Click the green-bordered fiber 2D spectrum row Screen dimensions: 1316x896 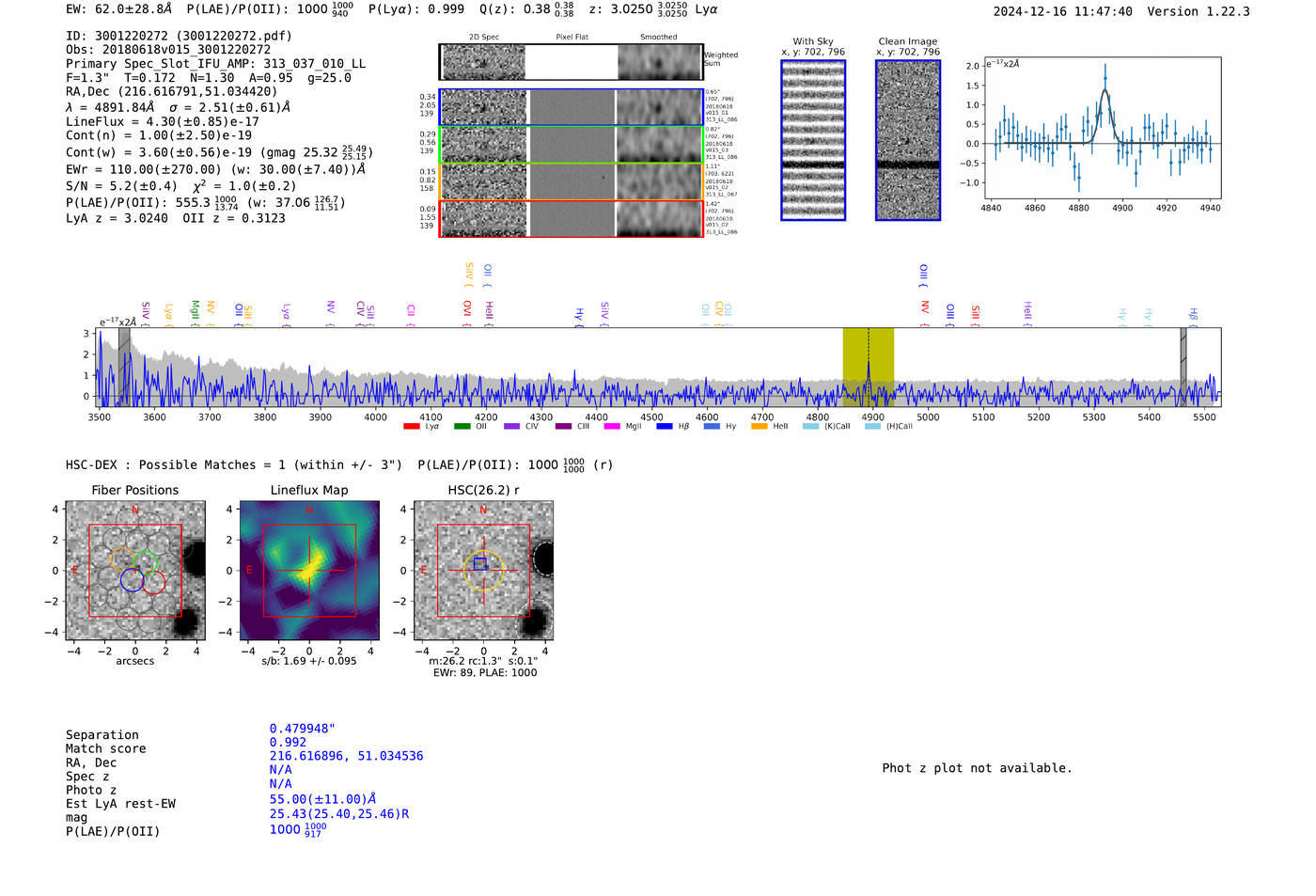coord(572,144)
